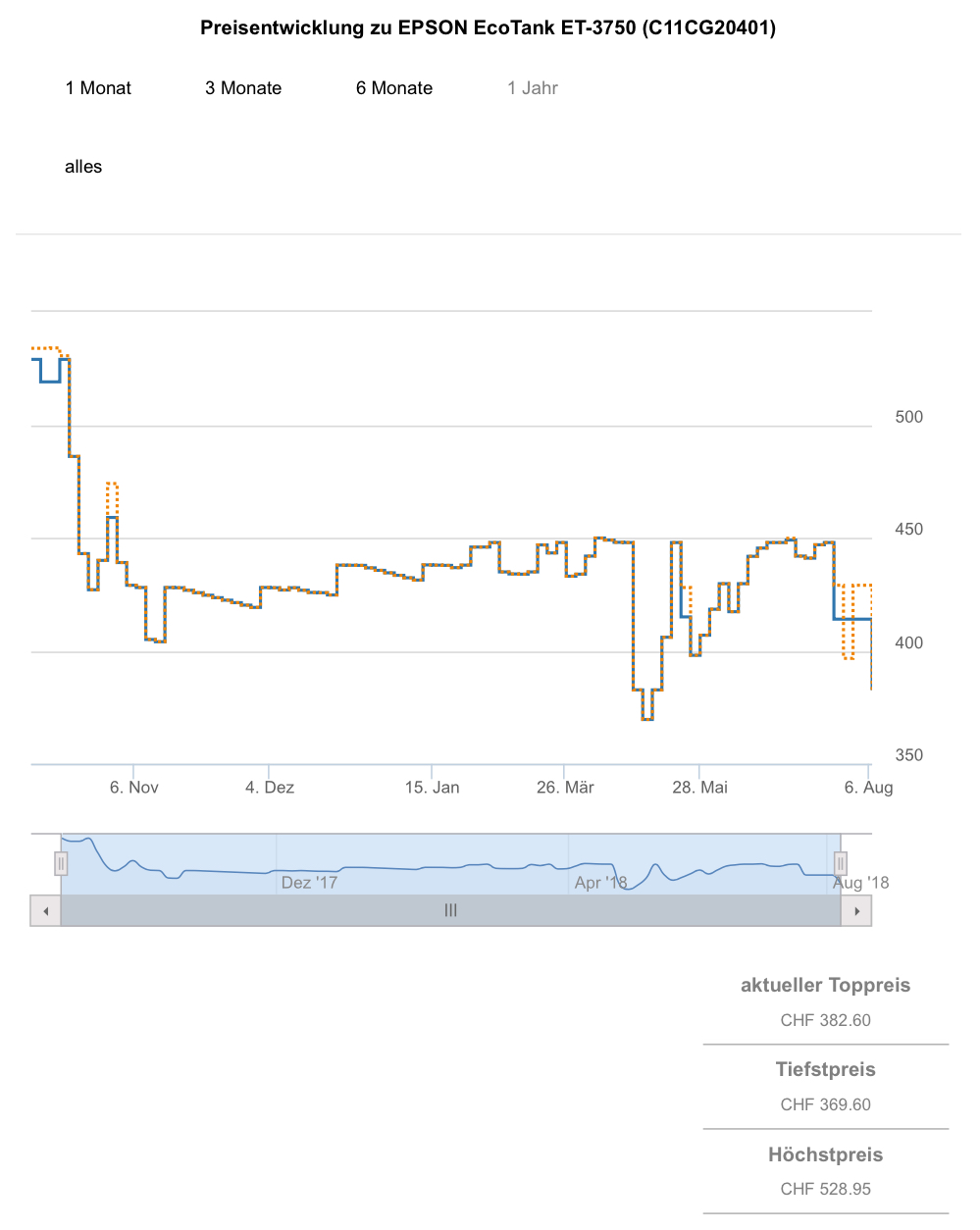
Task: Click the 4. Dez axis date
Action: point(270,788)
